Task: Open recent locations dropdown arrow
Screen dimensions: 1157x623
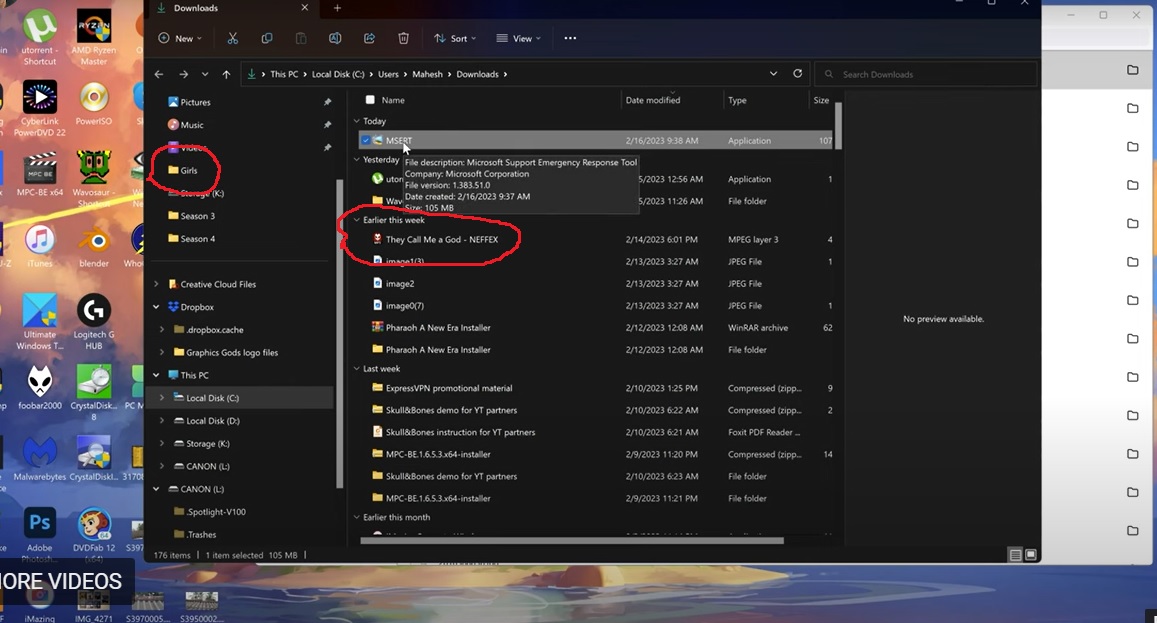Action: coord(204,74)
